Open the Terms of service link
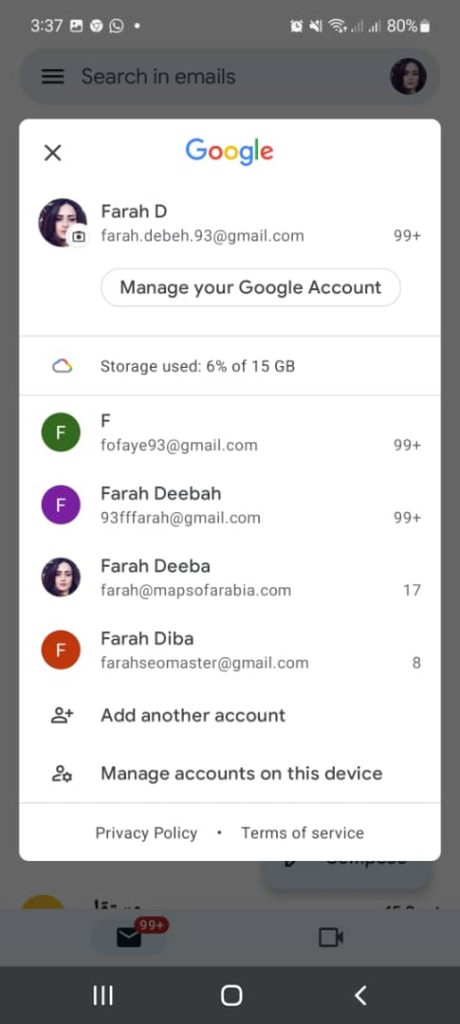This screenshot has height=1024, width=460. pyautogui.click(x=303, y=833)
